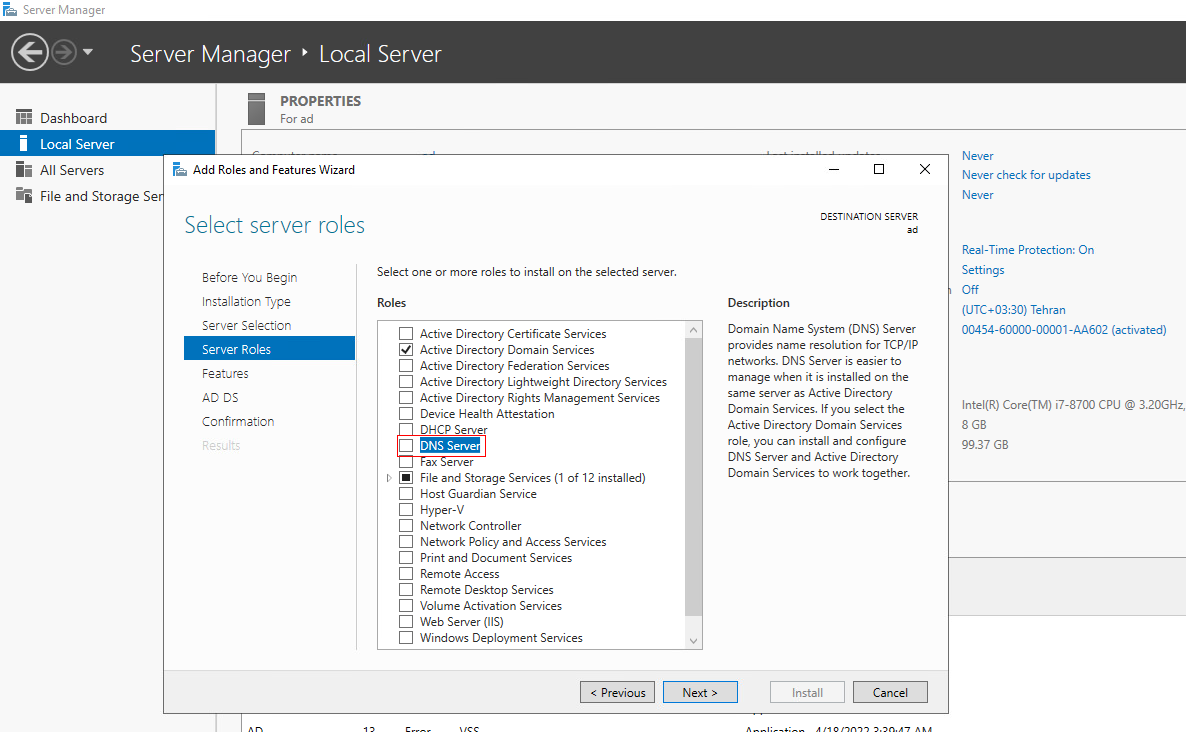The image size is (1186, 732).
Task: Click the Off link under Settings
Action: point(970,290)
